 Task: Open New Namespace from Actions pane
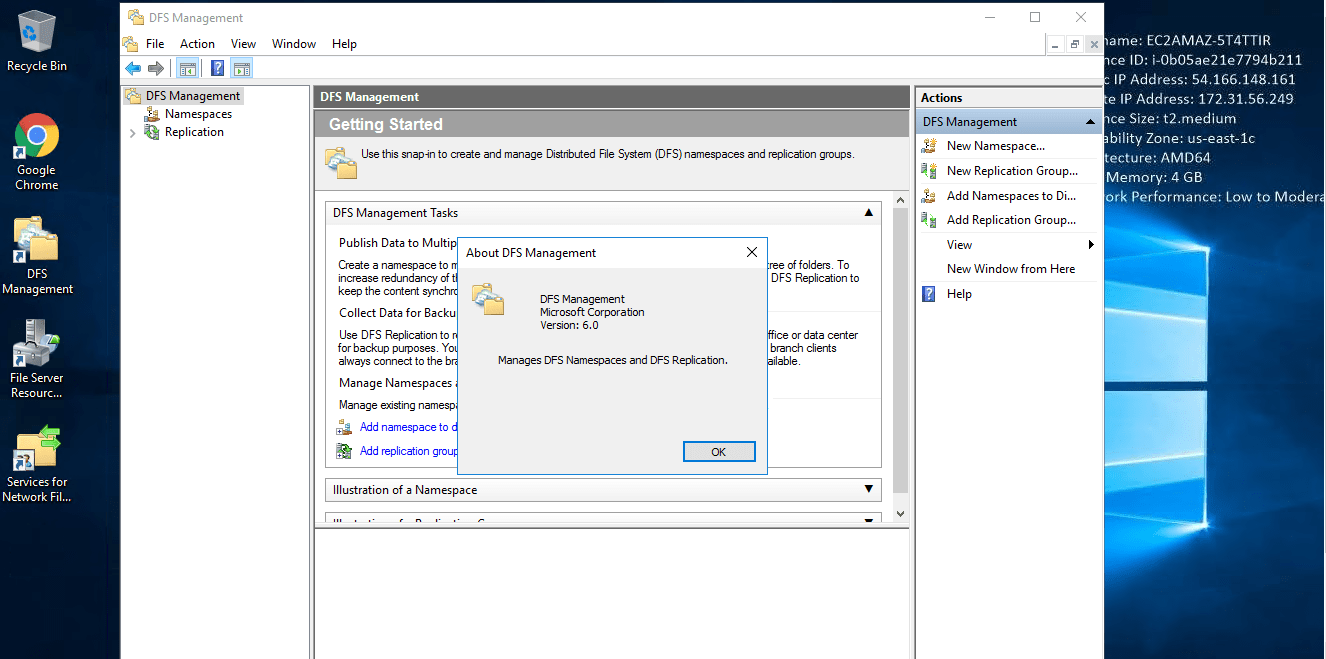point(995,146)
